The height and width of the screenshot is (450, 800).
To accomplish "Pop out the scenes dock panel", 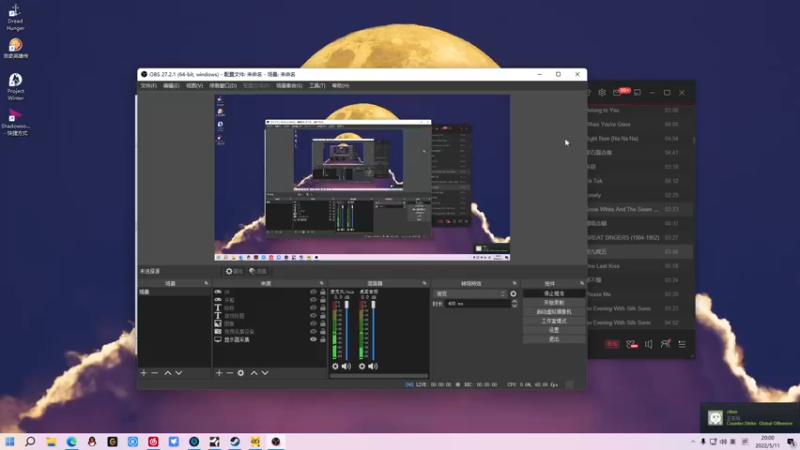I will coord(207,283).
